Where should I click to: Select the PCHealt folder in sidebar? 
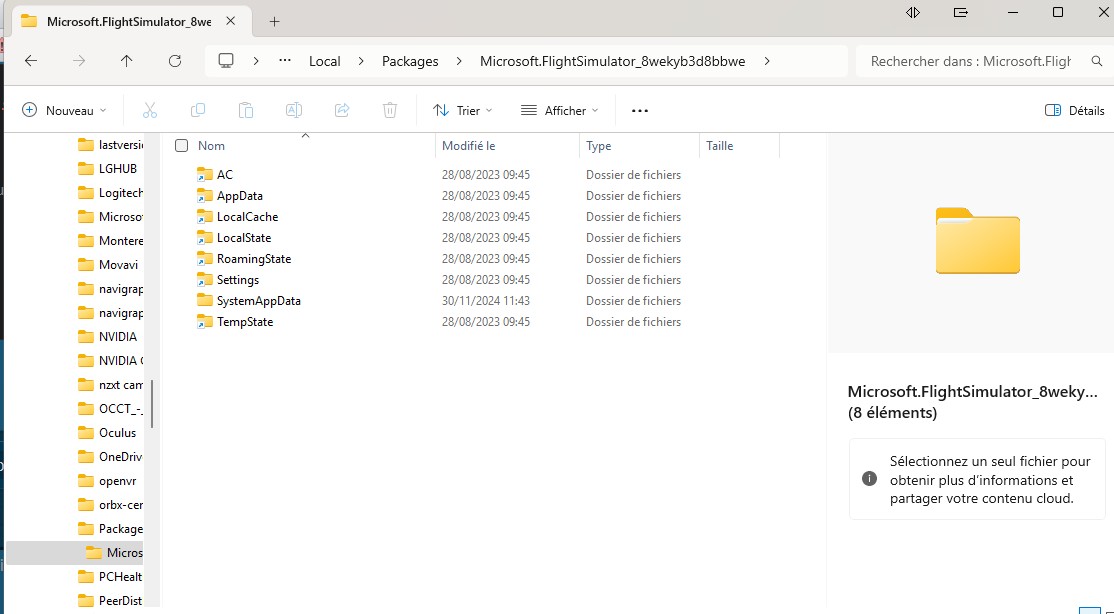[x=110, y=576]
